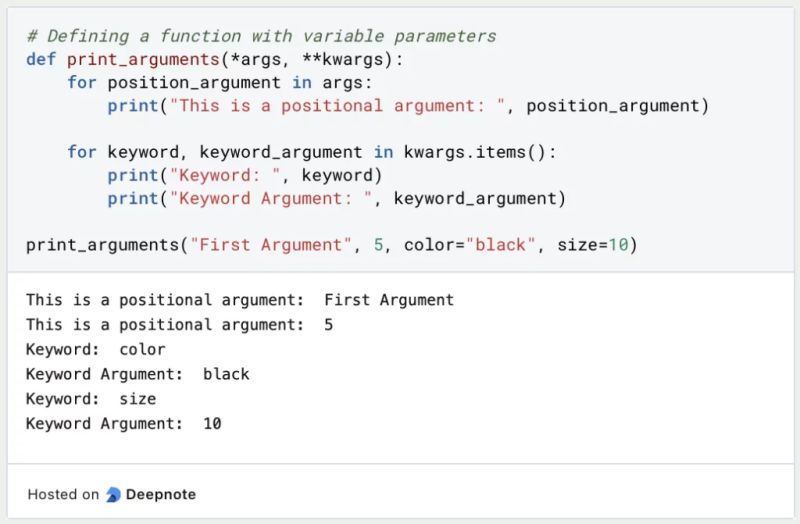Click the comment line about variable parameters
Screen dimensions: 800x524
pyautogui.click(x=261, y=36)
